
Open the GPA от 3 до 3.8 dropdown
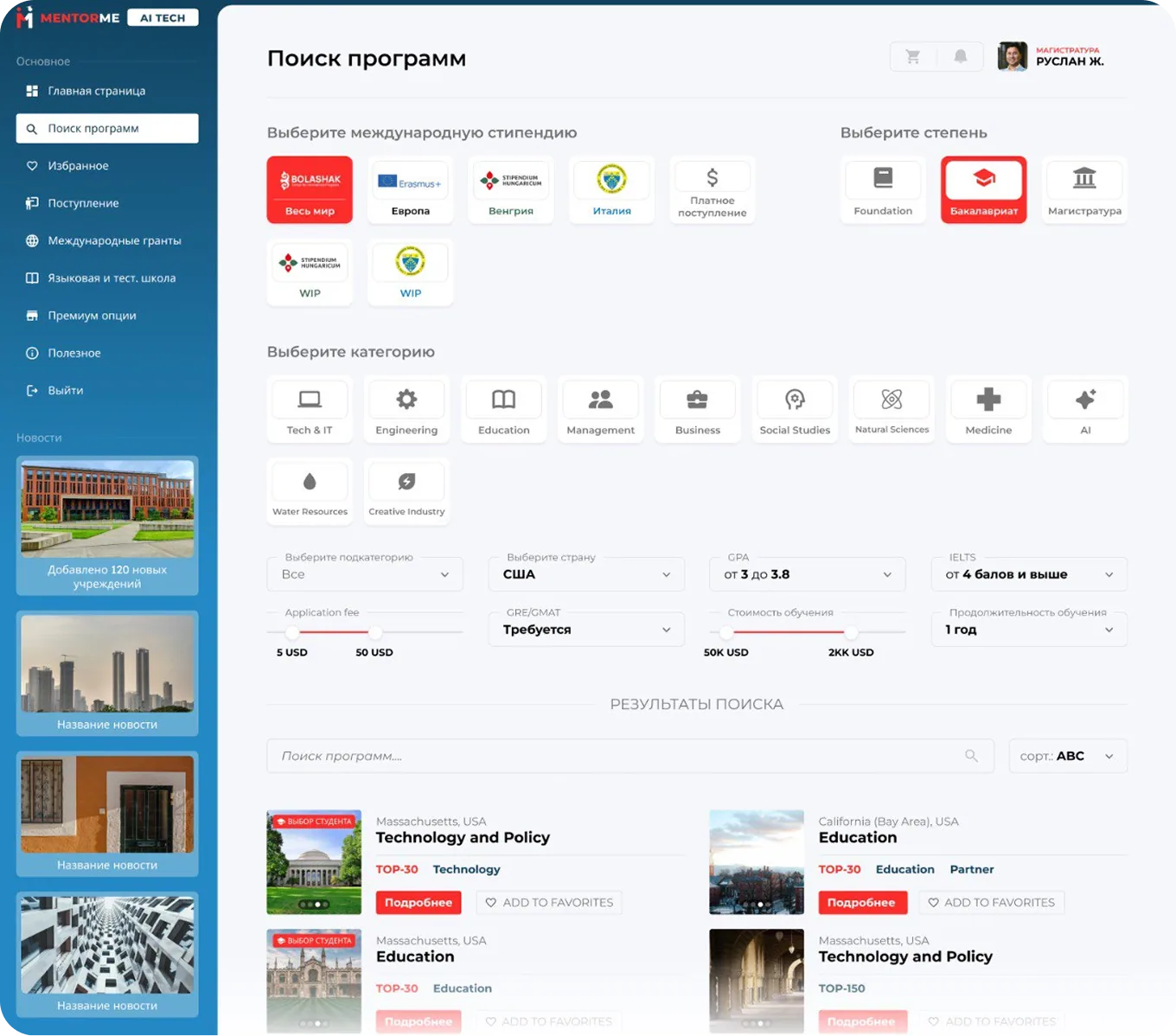coord(808,574)
